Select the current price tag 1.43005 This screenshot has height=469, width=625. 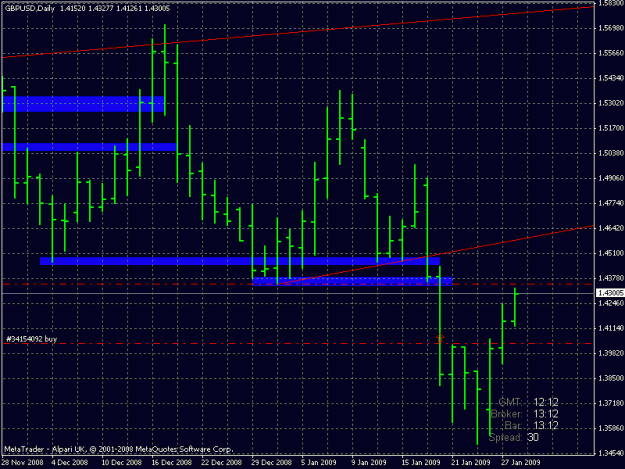[x=610, y=293]
